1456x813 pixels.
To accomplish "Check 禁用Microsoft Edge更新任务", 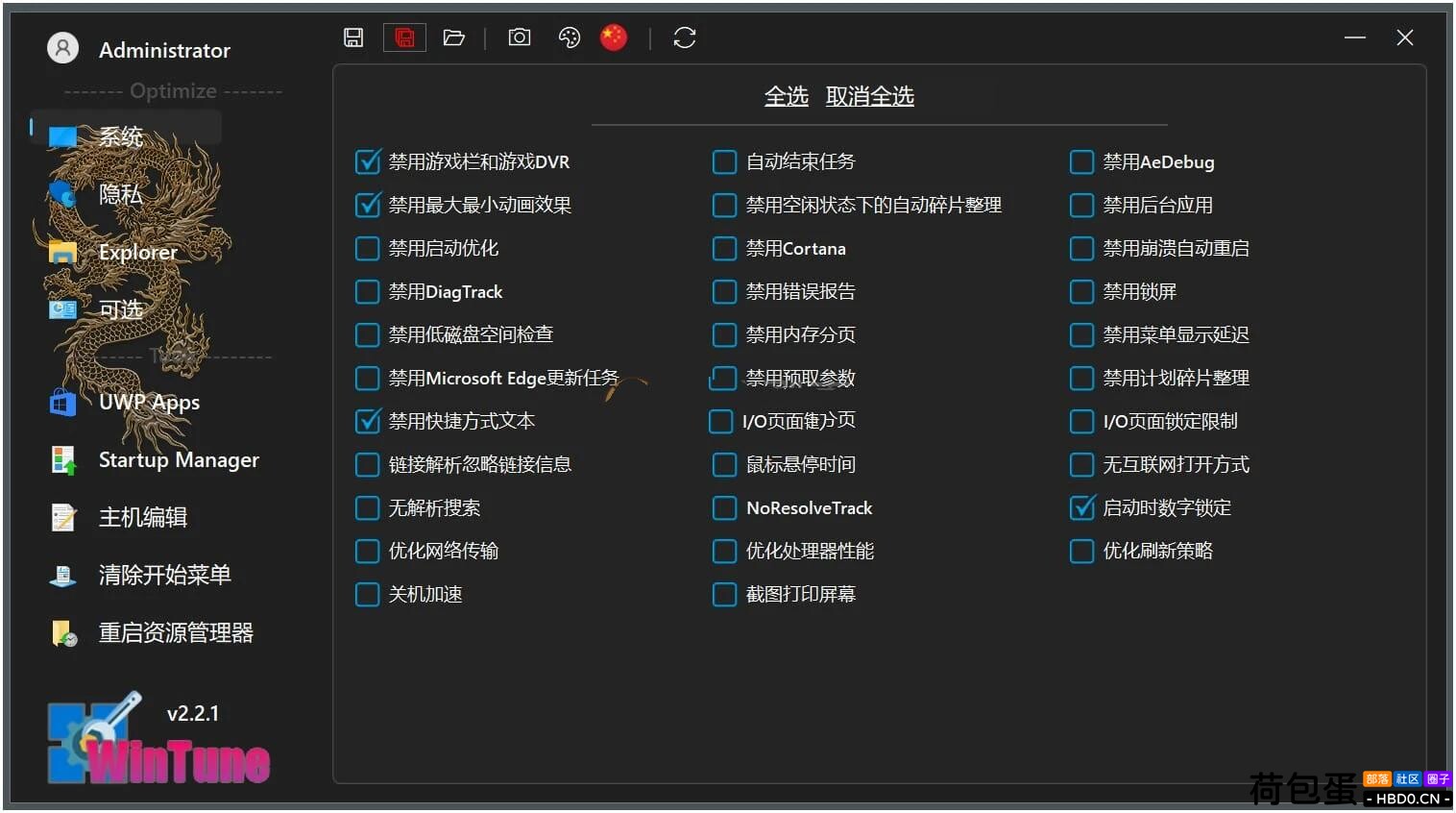I will pos(368,378).
